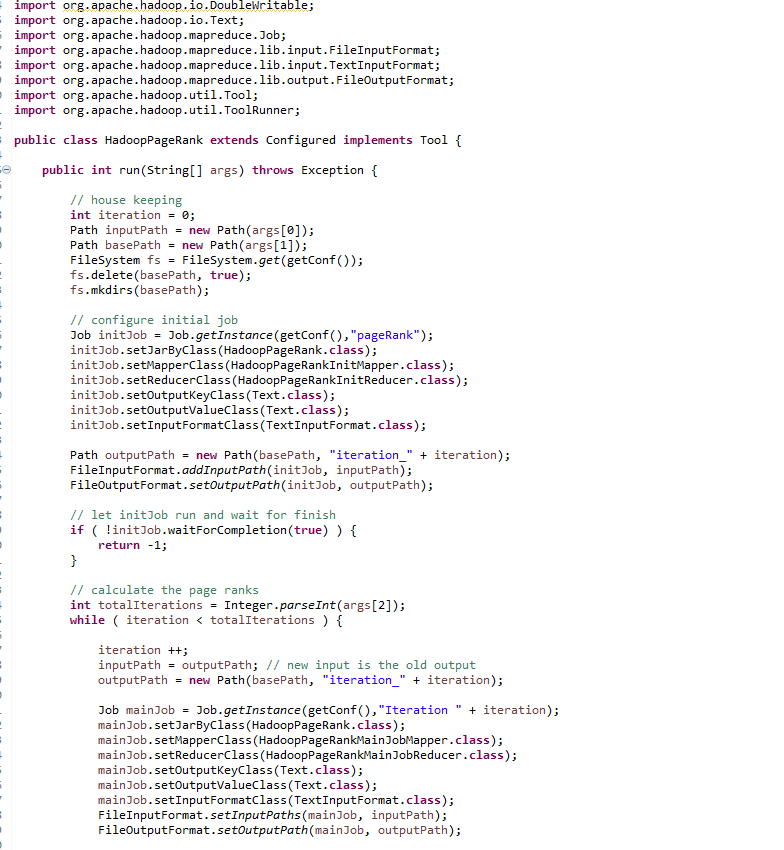This screenshot has width=784, height=850.
Task: Click the 'Path basePath = new Path(args[1]);' line
Action: pos(189,246)
